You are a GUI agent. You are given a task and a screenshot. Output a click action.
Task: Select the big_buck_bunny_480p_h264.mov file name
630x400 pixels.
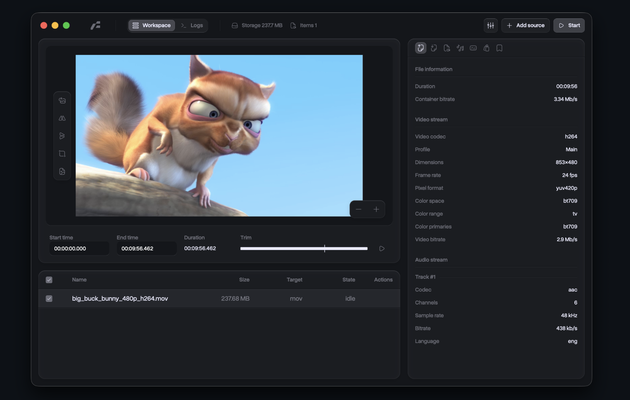120,298
